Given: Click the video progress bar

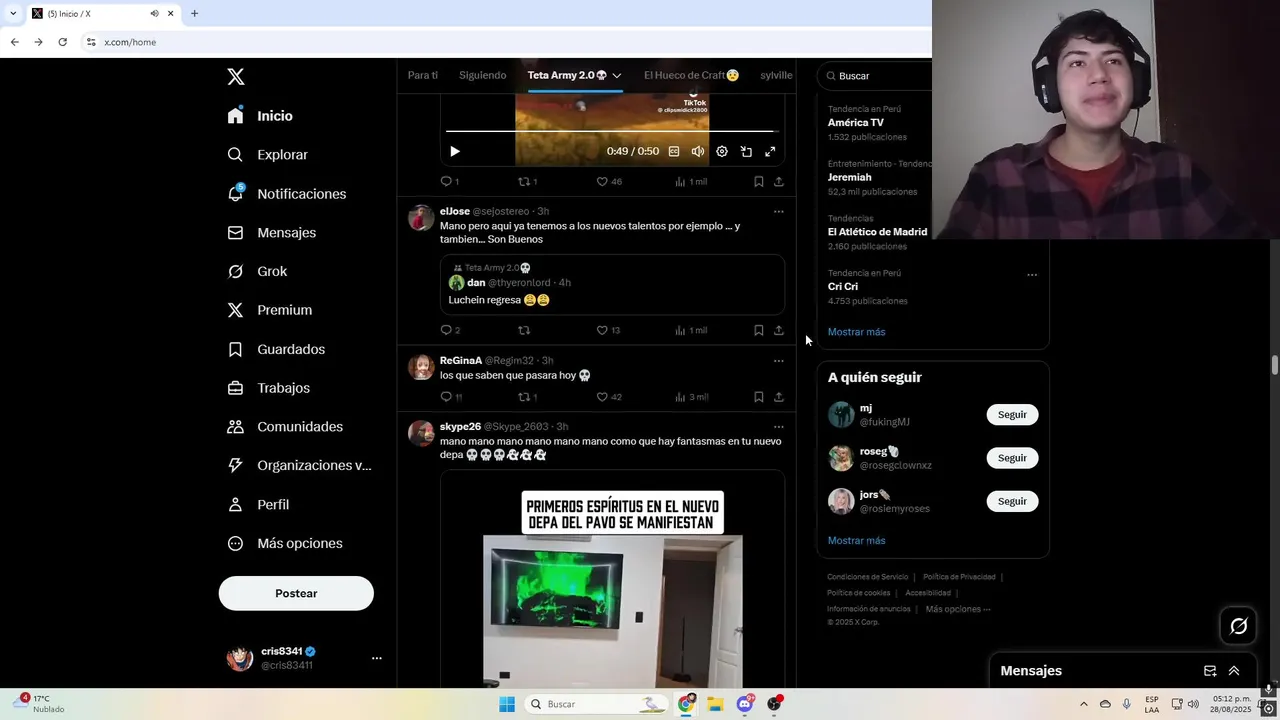Looking at the screenshot, I should (611, 131).
